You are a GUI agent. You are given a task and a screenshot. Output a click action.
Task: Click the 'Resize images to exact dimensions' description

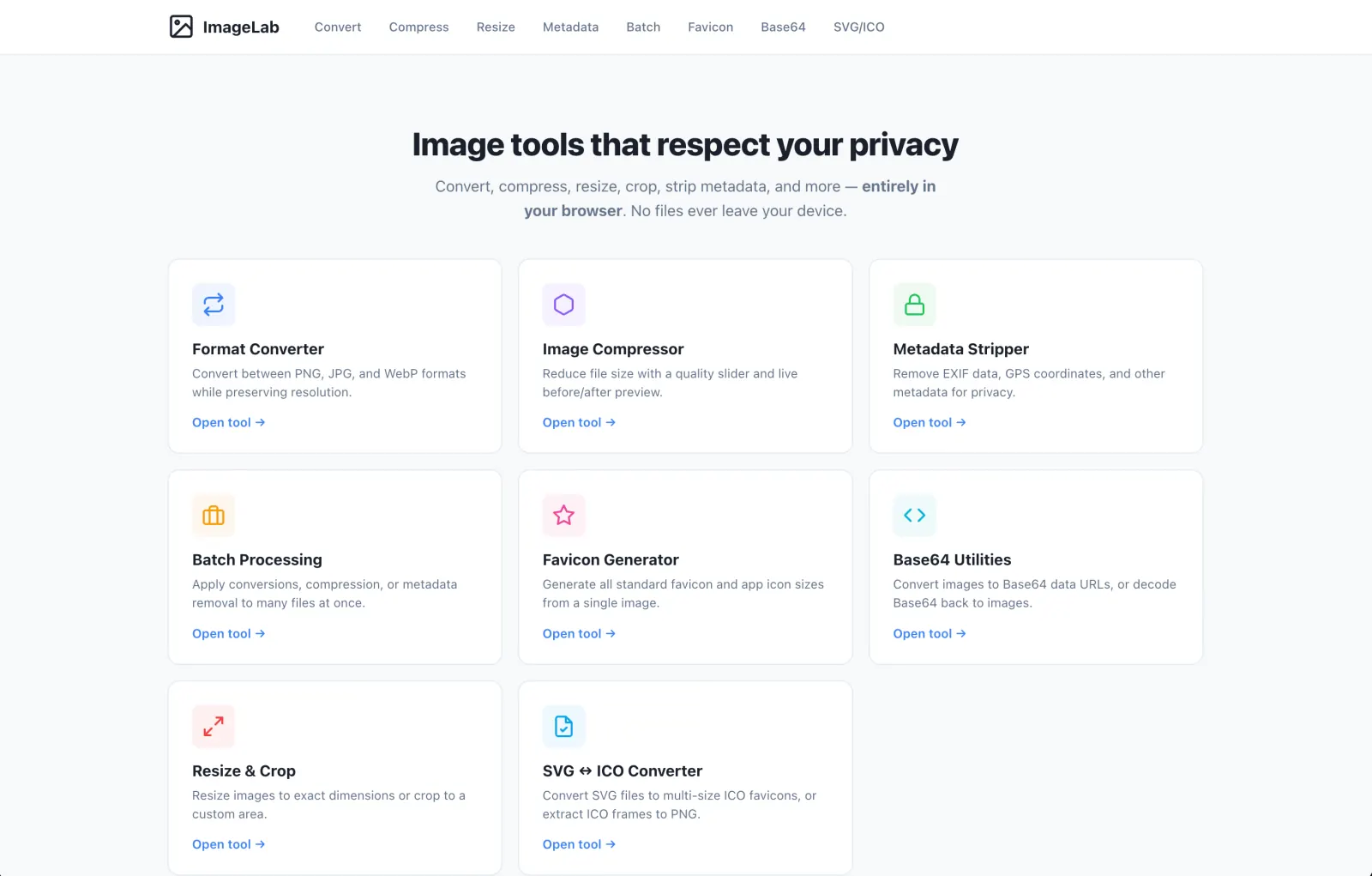click(x=329, y=805)
